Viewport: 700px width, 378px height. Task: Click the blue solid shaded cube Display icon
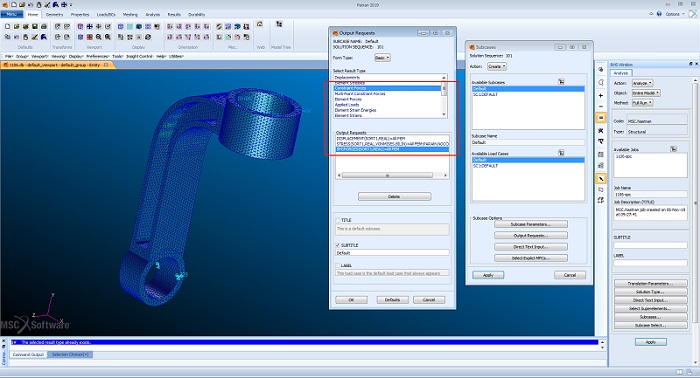(139, 27)
